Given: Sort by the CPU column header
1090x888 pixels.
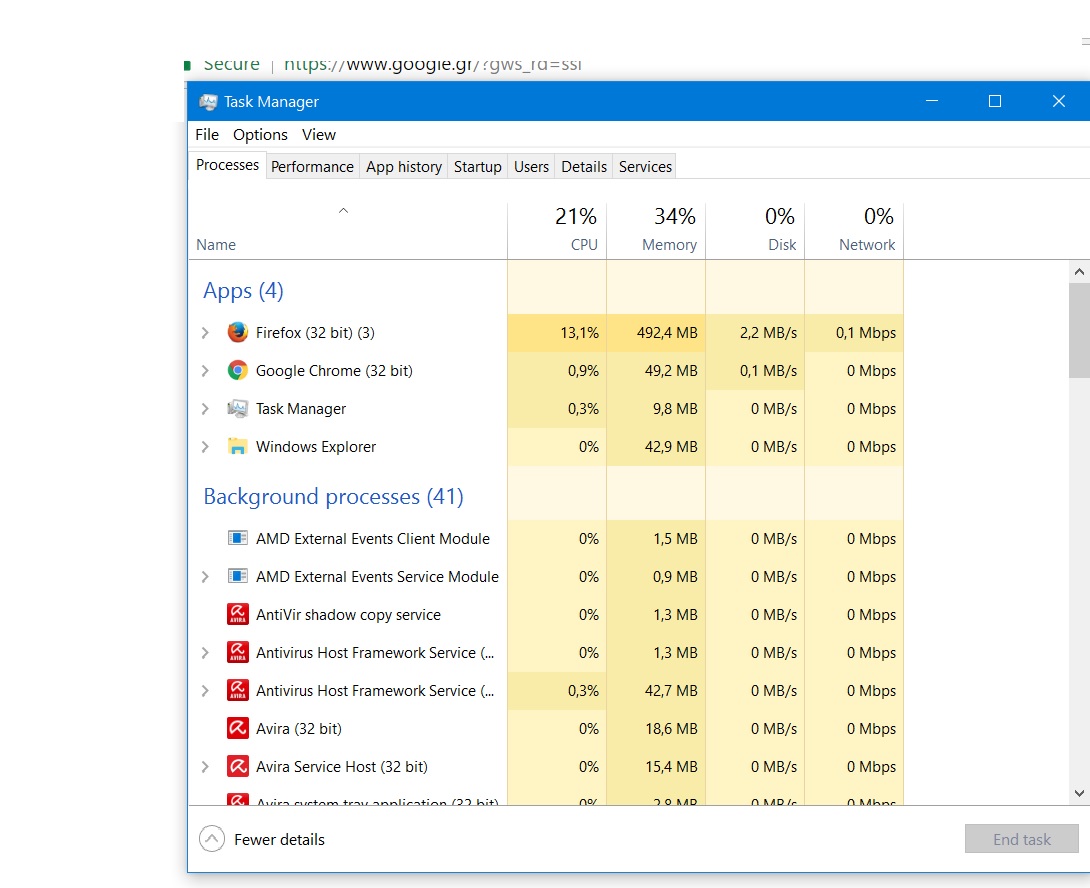Looking at the screenshot, I should click(x=557, y=230).
